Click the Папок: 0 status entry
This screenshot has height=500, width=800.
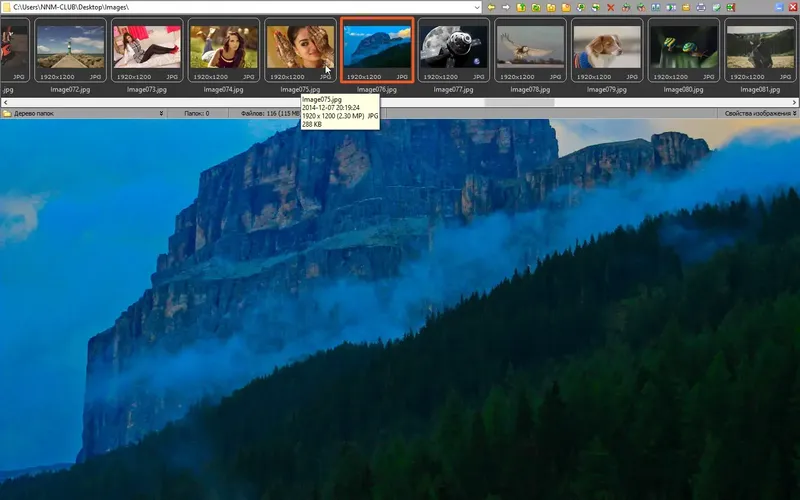point(196,113)
